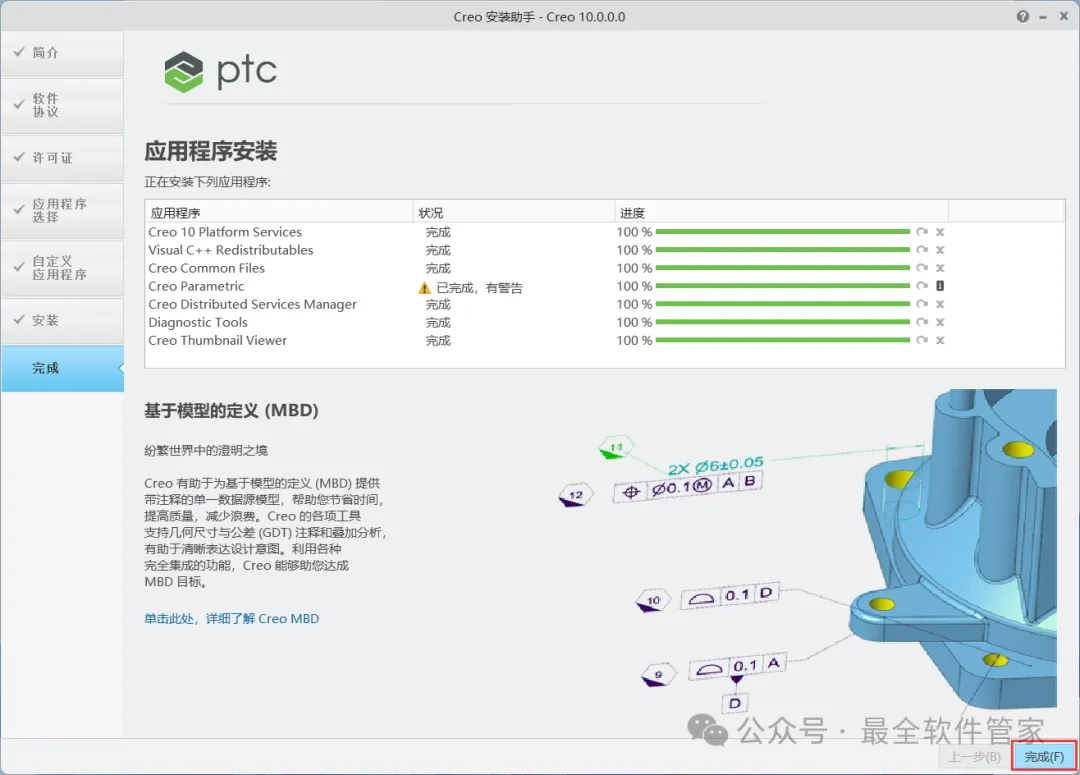Click the 上一步(B) back button

[975, 756]
